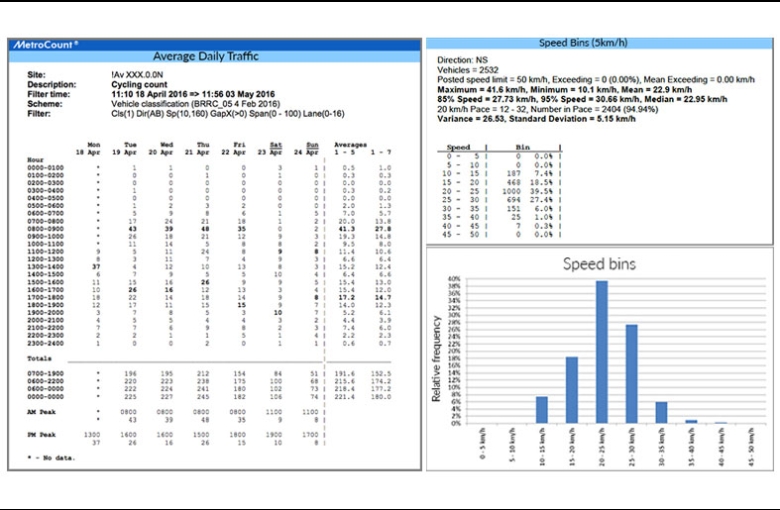Screen dimensions: 780x510
Task: Select the '0600-2200' totals row label
Action: coord(45,382)
